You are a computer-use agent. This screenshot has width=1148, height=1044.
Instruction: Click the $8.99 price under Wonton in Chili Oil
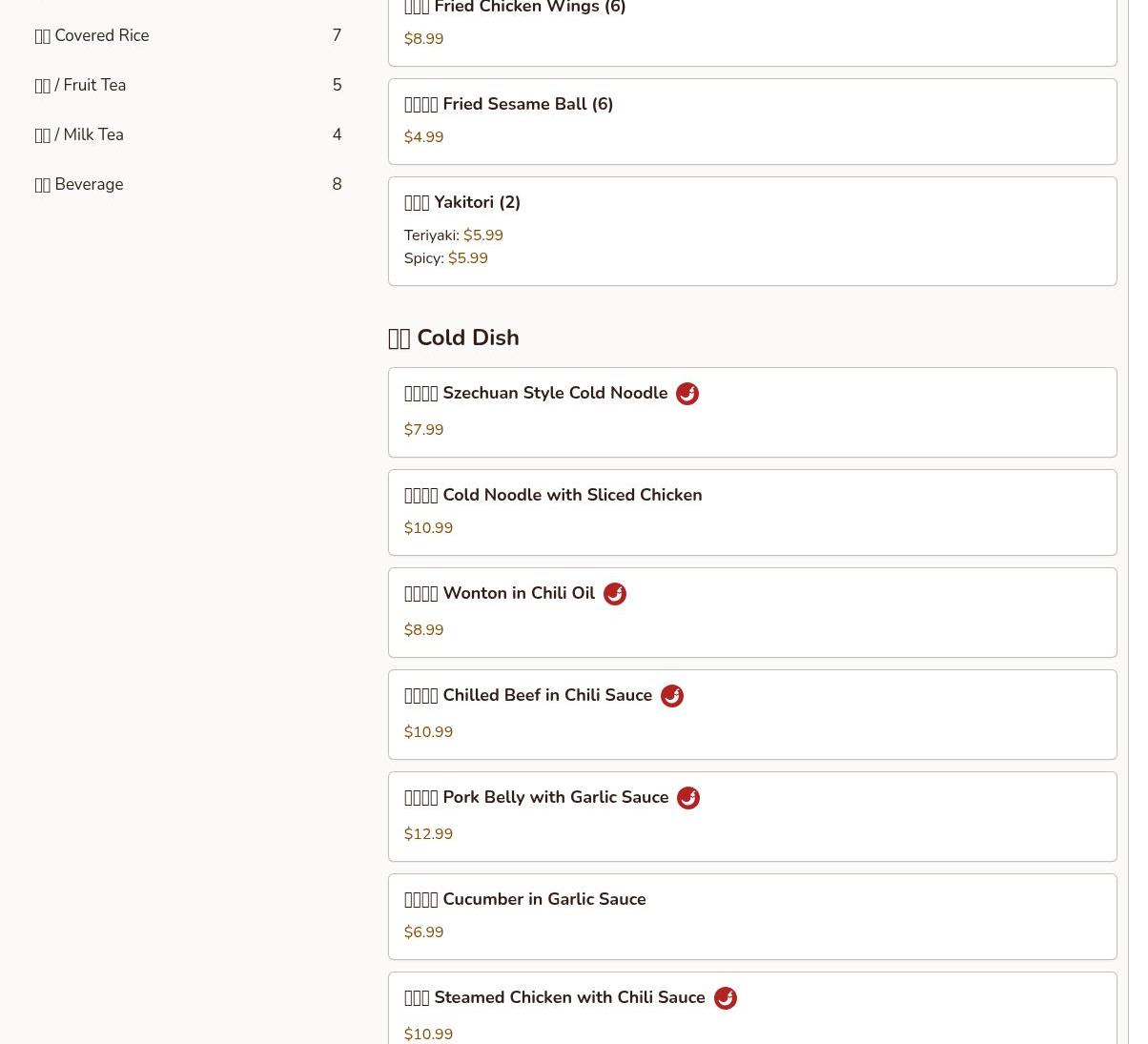tap(423, 630)
